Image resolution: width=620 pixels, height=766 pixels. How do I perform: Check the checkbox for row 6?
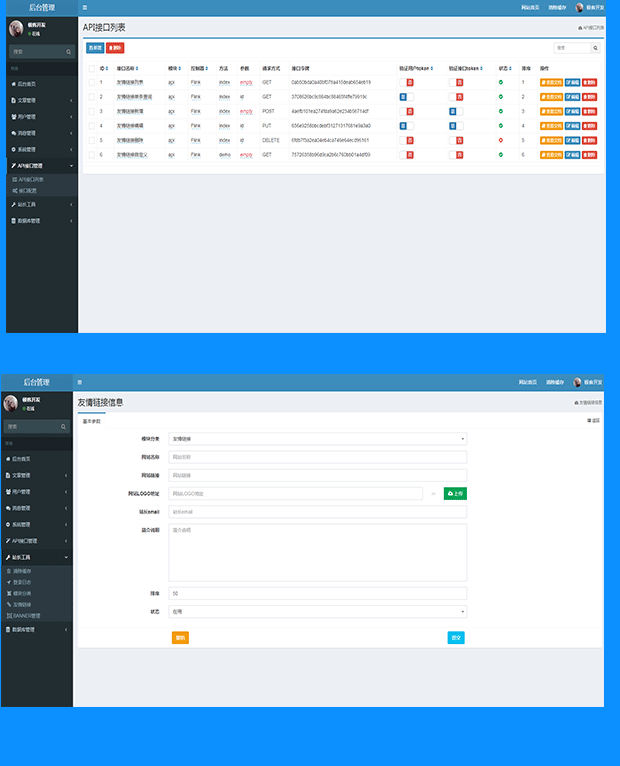pos(91,155)
